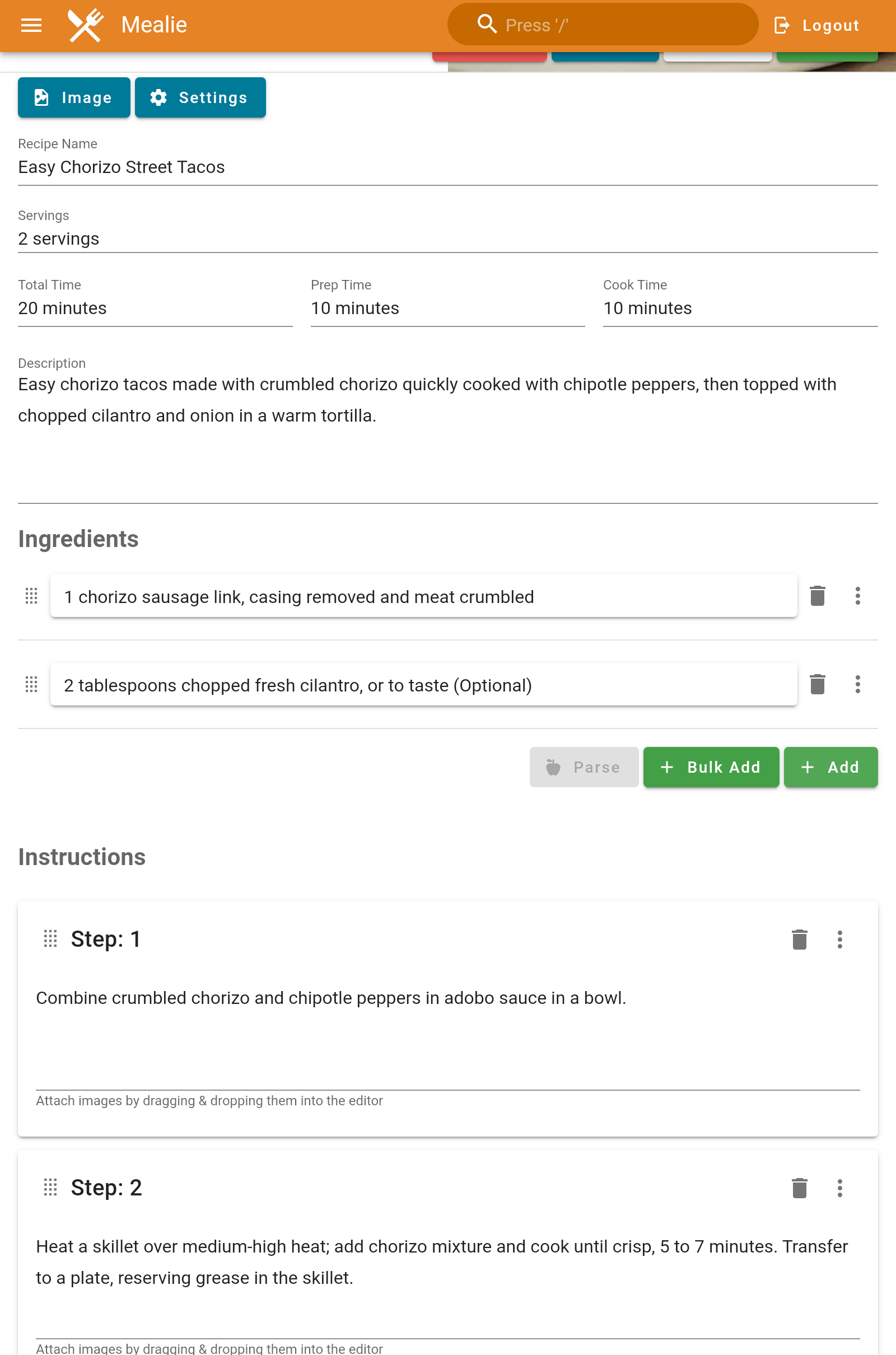Open more options menu for Step 1

coord(839,939)
